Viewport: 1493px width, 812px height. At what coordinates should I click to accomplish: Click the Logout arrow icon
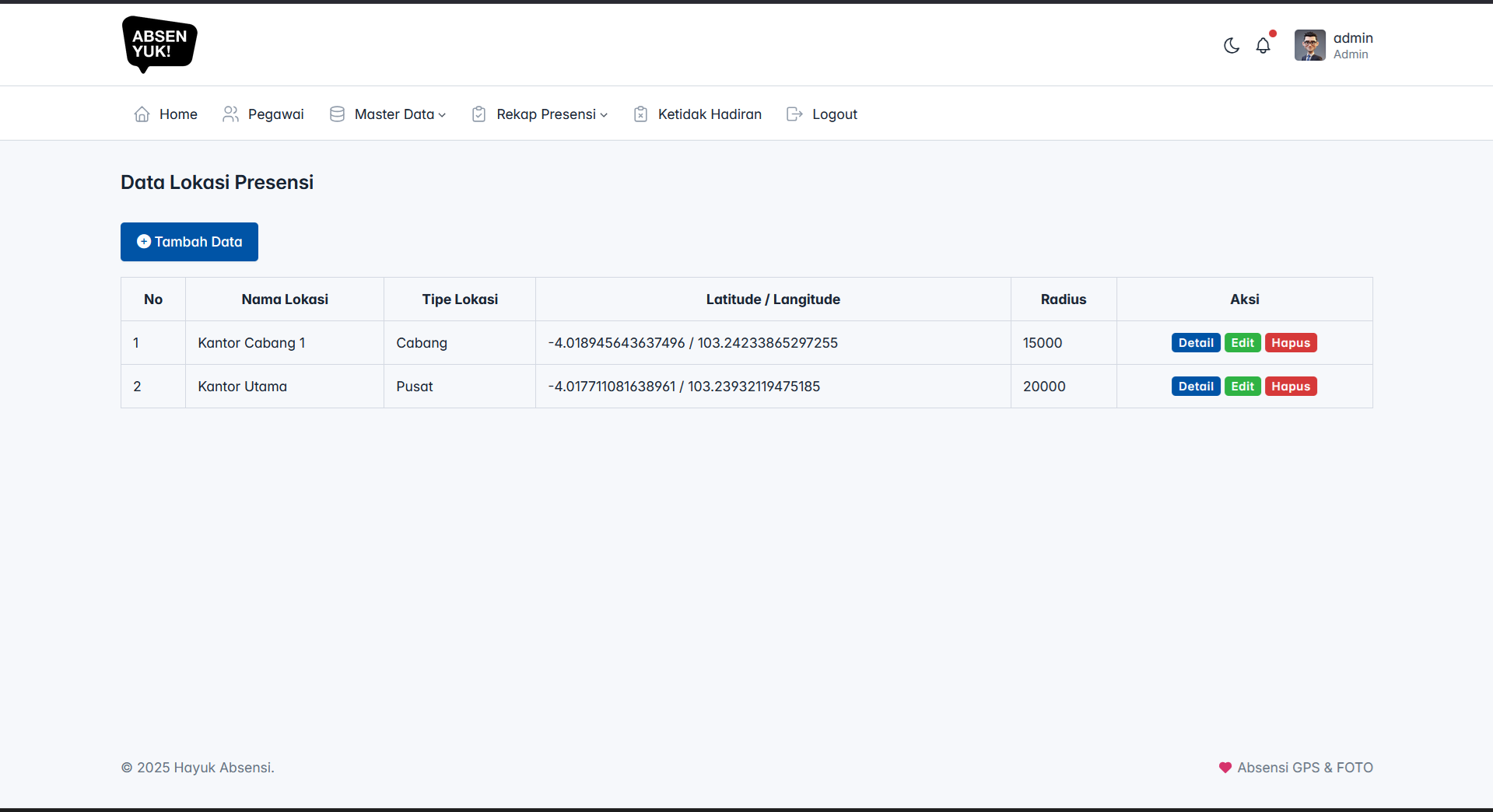(794, 114)
